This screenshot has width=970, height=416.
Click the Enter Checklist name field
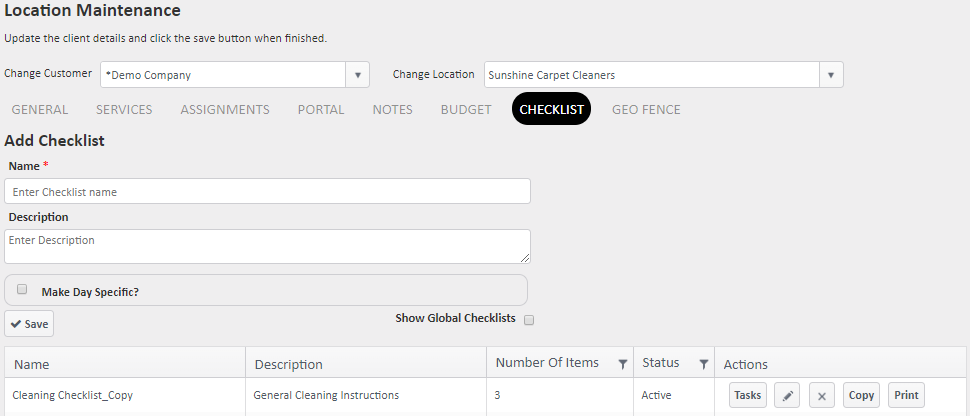click(267, 191)
